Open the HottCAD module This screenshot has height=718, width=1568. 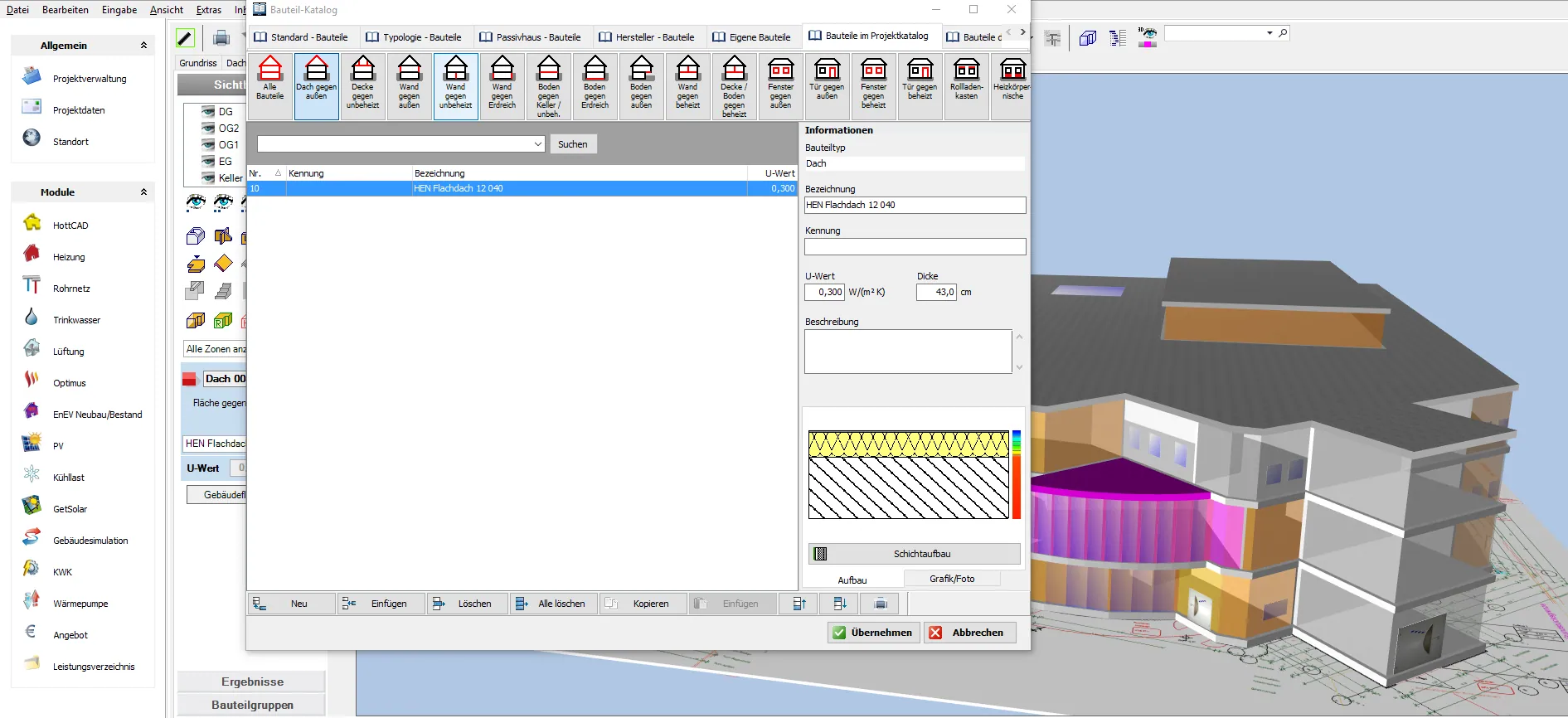click(x=70, y=226)
